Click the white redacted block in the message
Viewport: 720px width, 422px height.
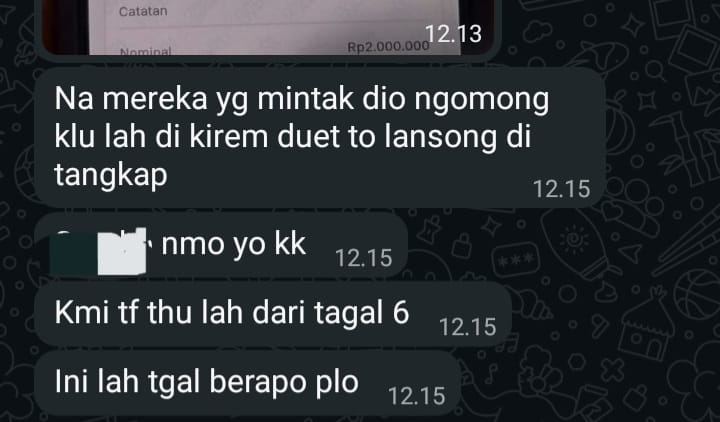(x=122, y=252)
